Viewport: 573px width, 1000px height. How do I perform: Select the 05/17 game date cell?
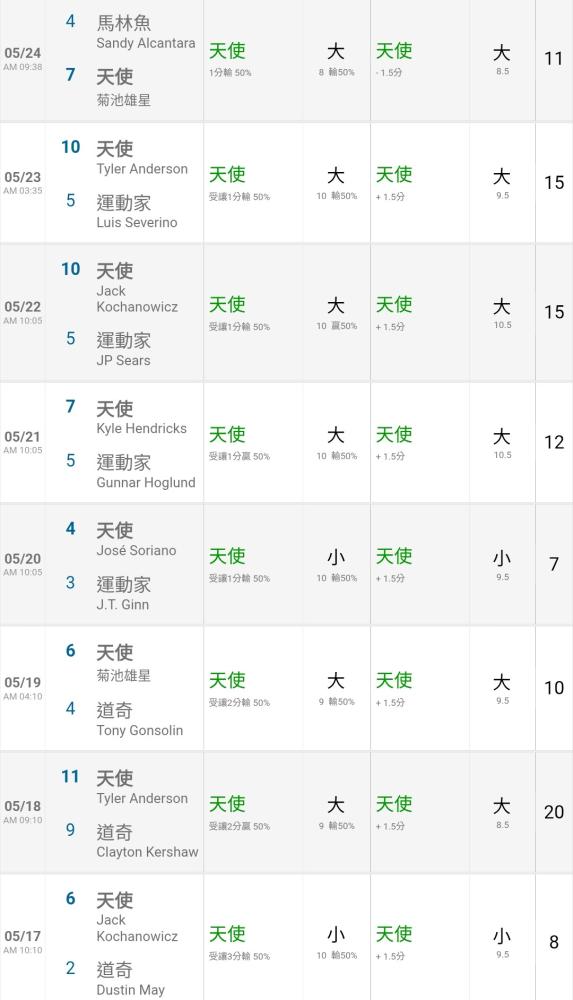point(23,941)
